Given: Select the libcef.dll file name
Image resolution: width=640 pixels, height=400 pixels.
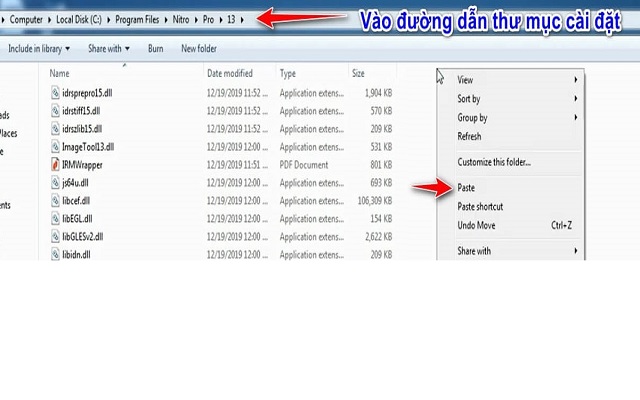Looking at the screenshot, I should tap(76, 200).
